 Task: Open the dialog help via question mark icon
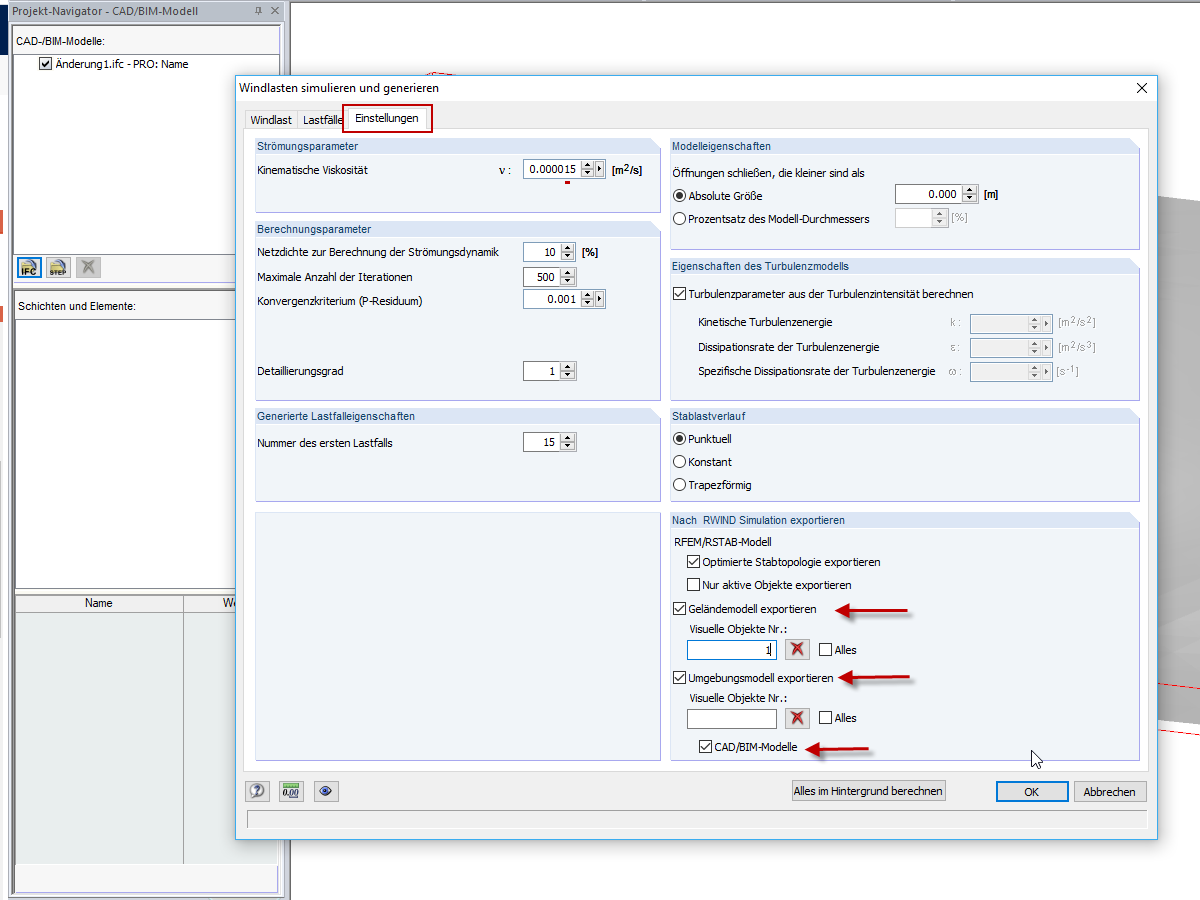point(257,790)
